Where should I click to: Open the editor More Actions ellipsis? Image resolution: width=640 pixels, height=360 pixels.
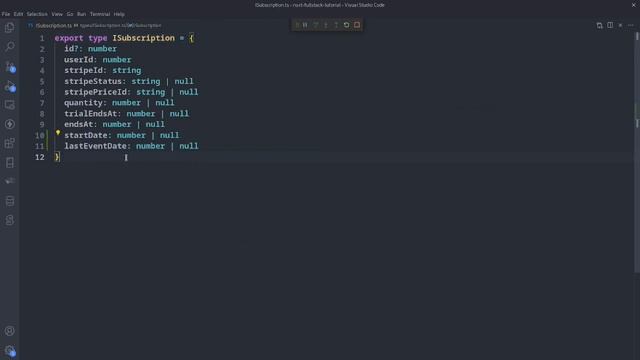point(631,25)
